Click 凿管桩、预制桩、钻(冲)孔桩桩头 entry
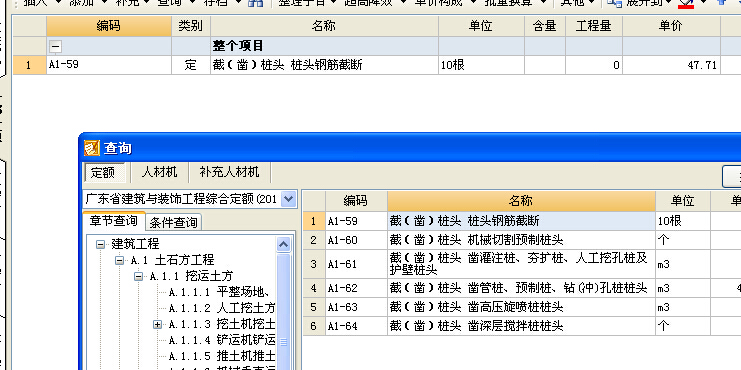This screenshot has width=741, height=370. pos(521,288)
